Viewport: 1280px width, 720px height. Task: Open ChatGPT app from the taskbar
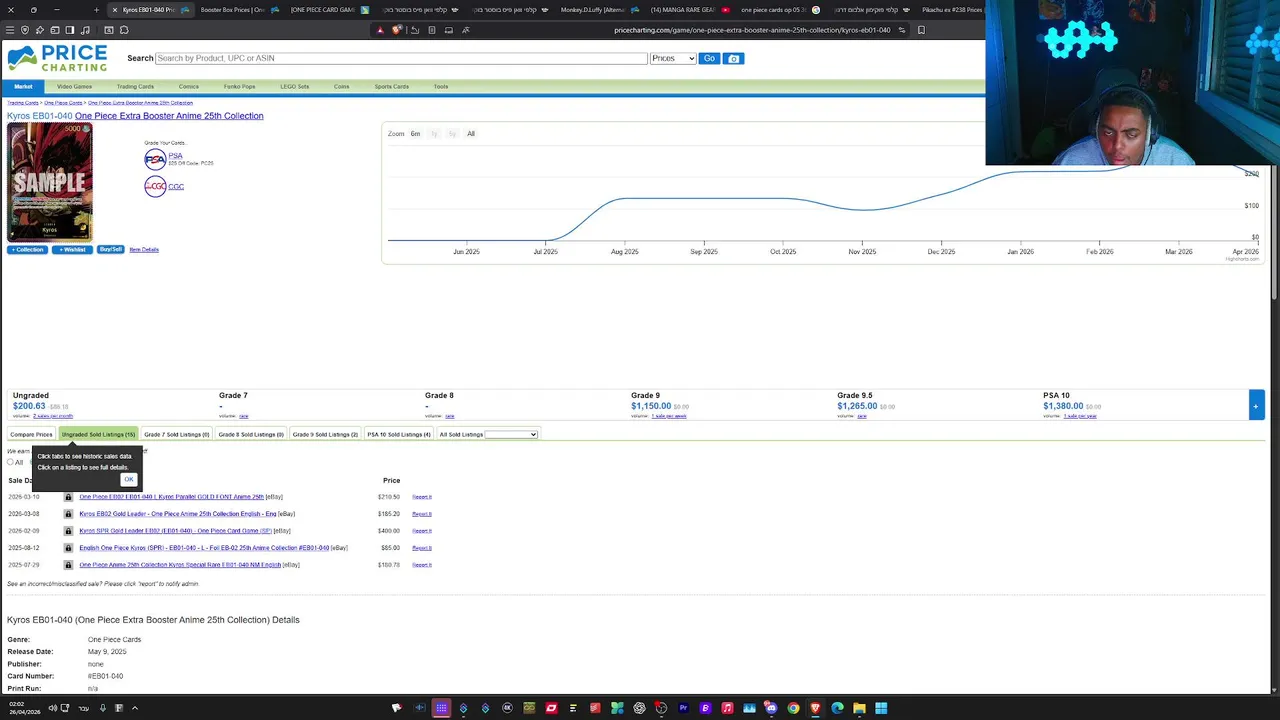coord(639,708)
